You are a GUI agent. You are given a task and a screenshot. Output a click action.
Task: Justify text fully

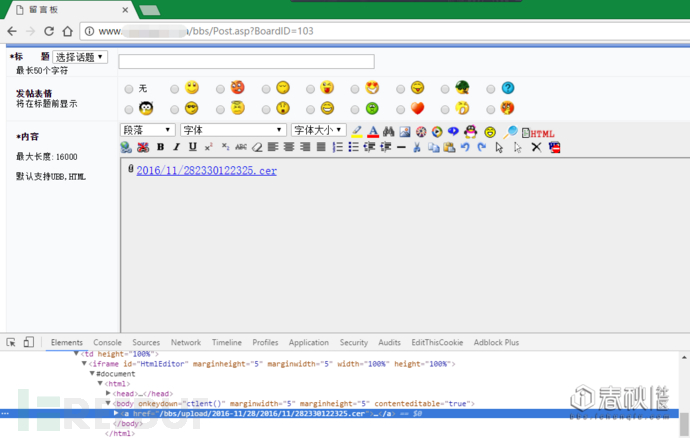[x=321, y=147]
